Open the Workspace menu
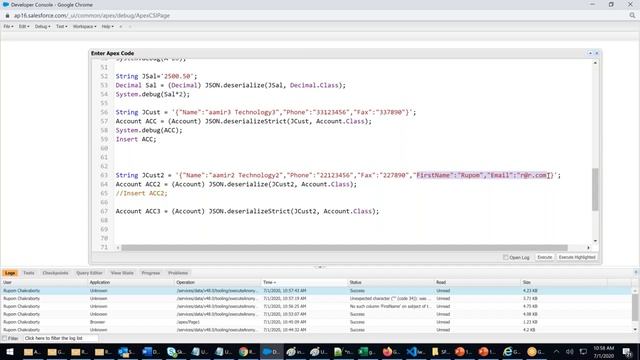640x360 pixels. 84,27
